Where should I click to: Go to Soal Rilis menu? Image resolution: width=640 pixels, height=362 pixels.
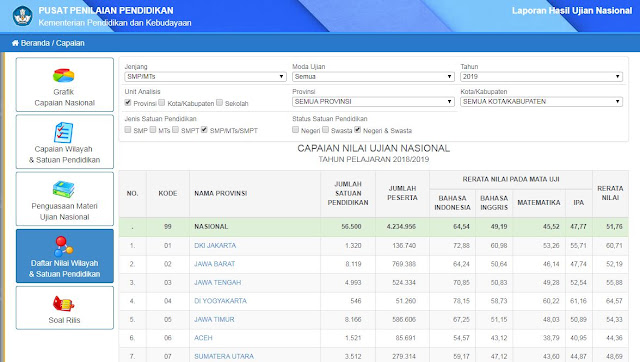click(64, 308)
